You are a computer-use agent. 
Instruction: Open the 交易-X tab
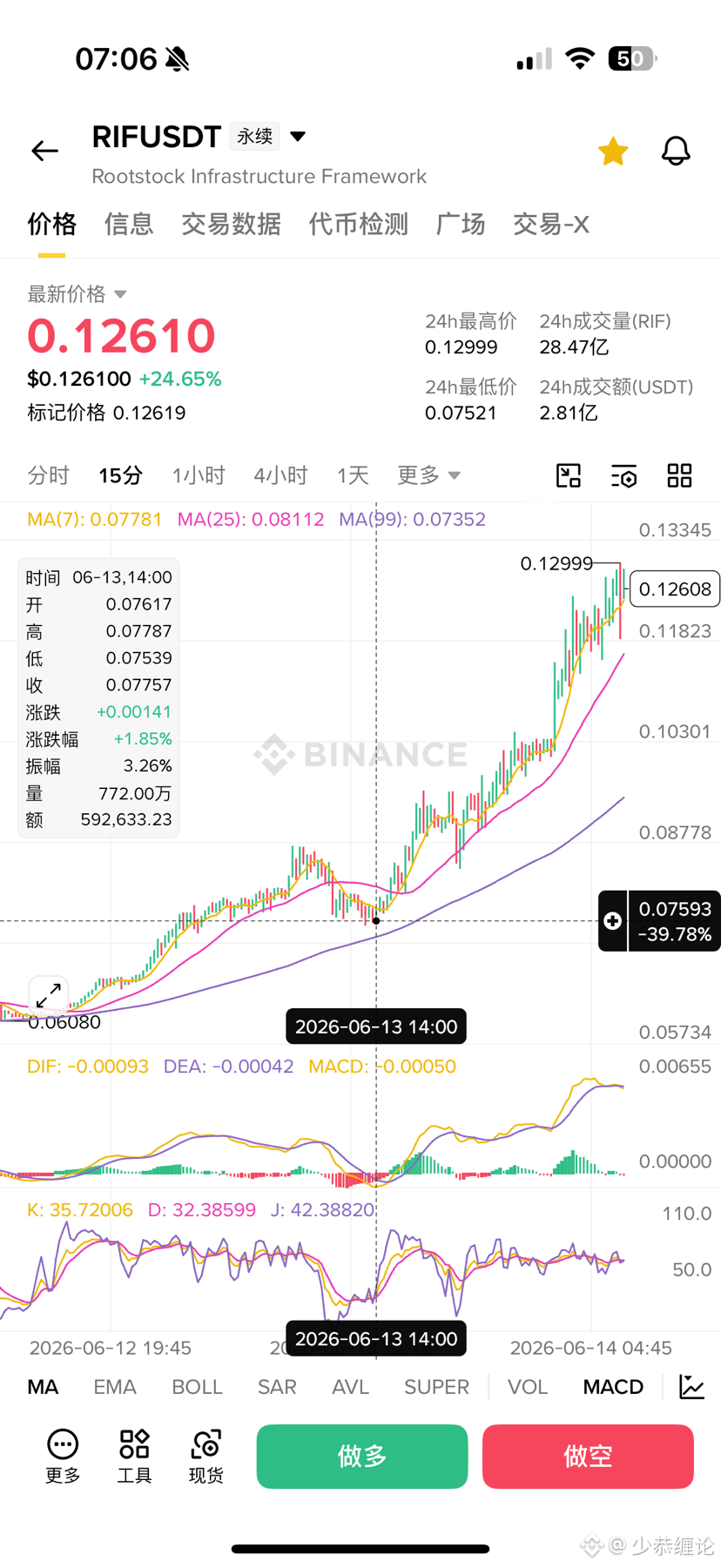click(551, 224)
